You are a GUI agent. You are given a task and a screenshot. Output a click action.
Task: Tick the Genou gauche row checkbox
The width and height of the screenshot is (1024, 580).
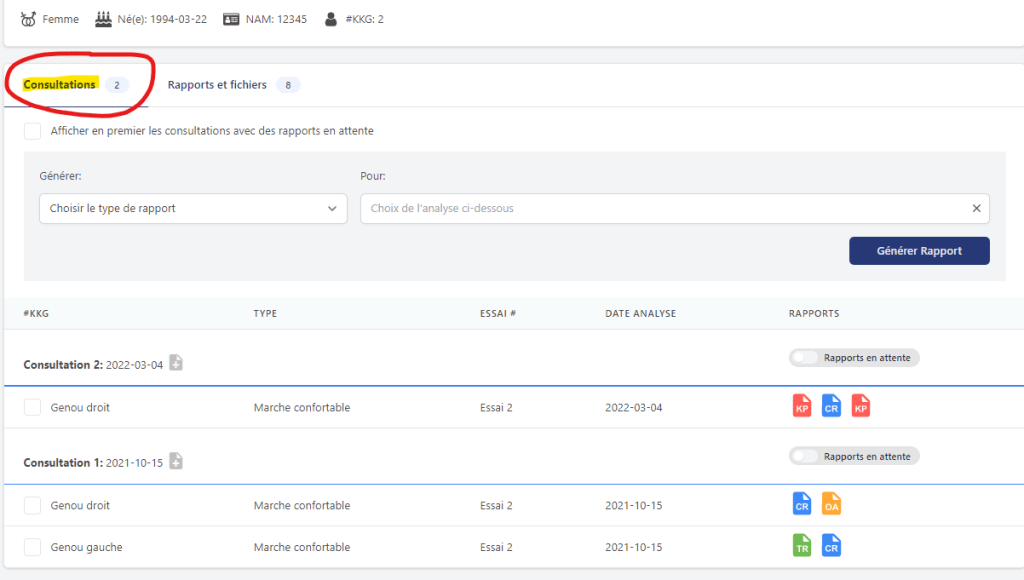pyautogui.click(x=33, y=547)
